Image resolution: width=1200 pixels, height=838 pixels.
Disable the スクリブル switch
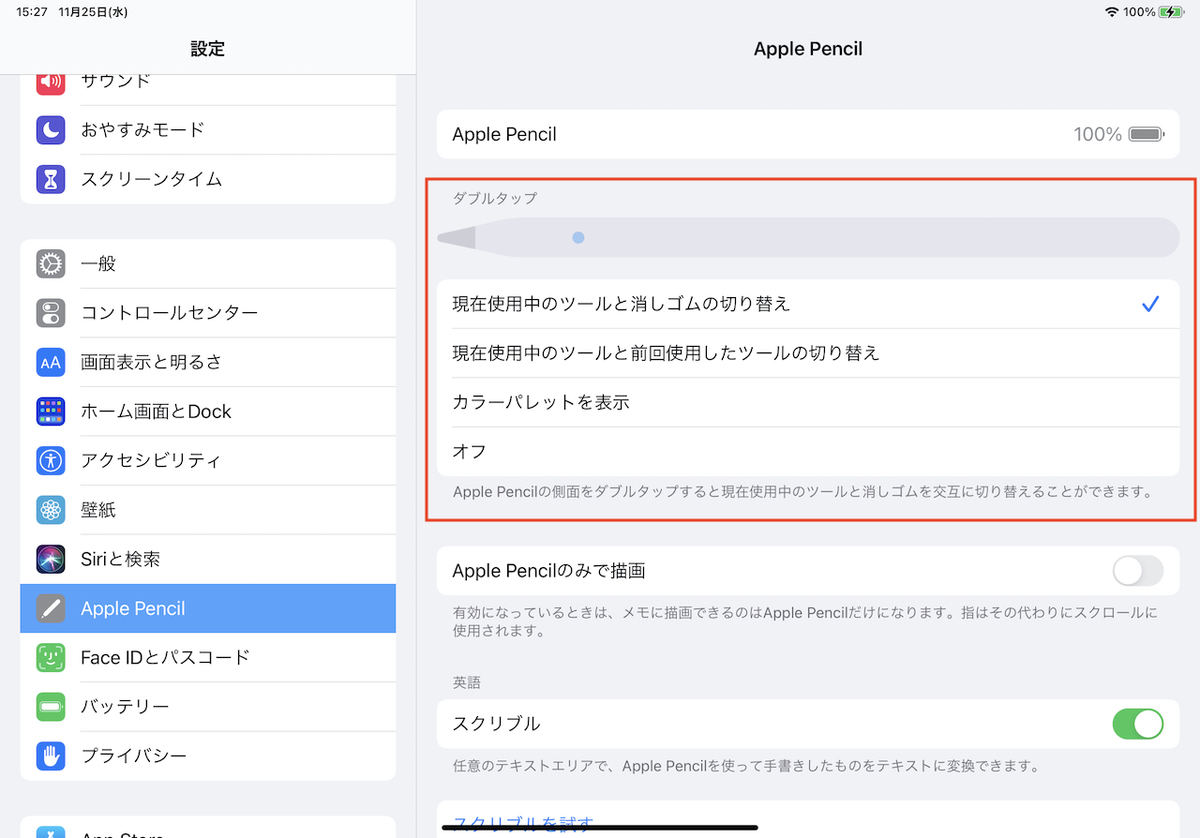(1138, 723)
